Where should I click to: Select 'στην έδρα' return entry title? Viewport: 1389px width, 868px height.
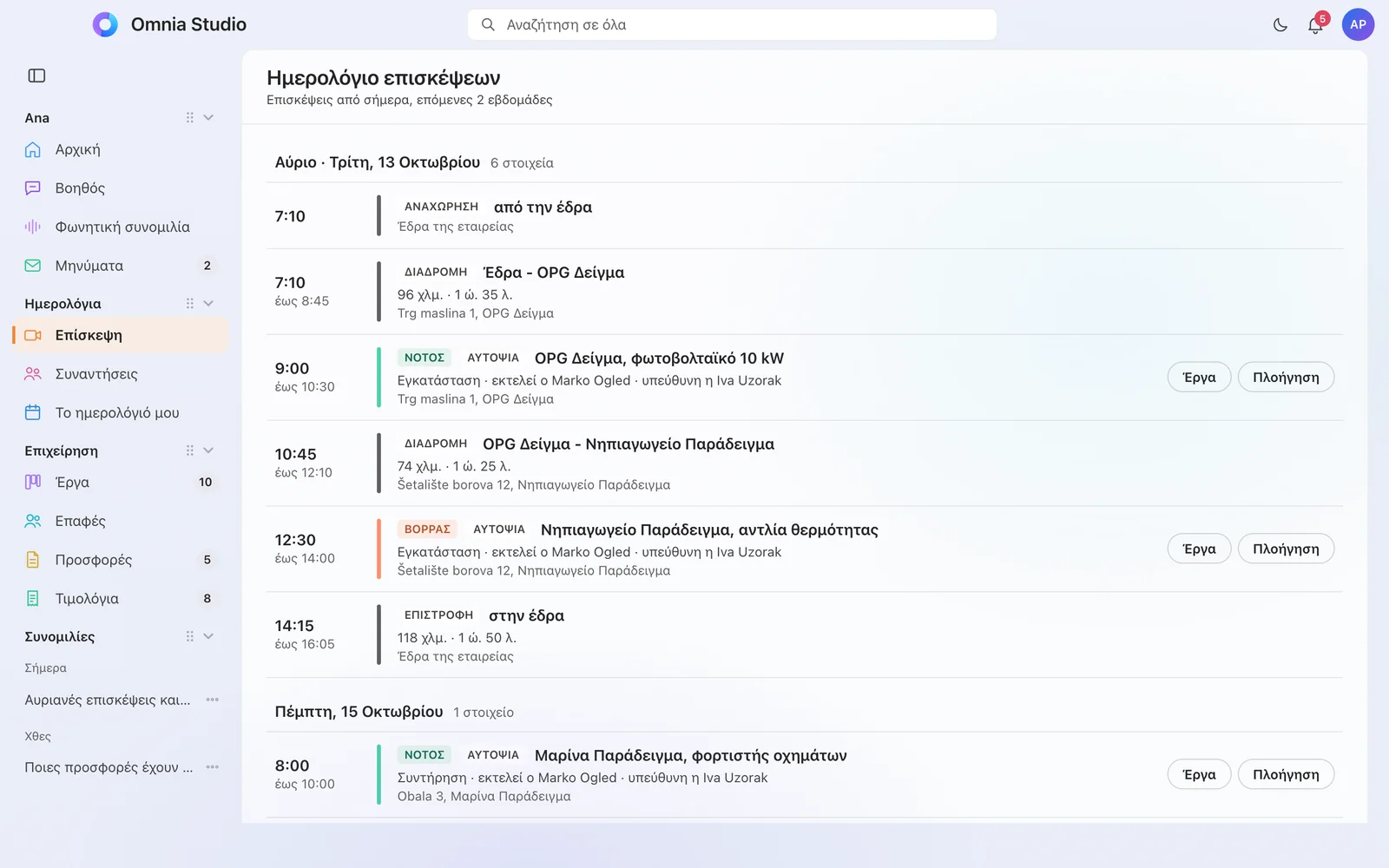click(526, 615)
